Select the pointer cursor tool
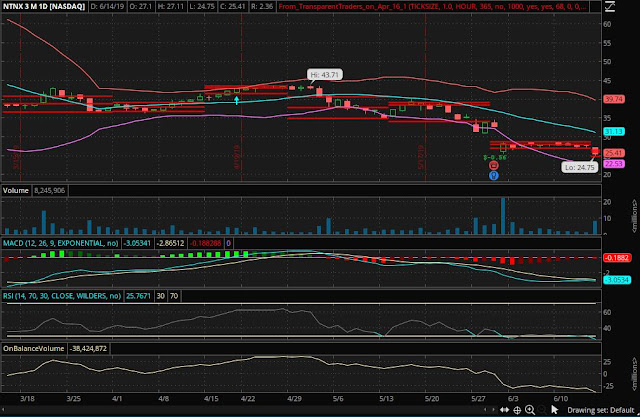The image size is (640, 417). pyautogui.click(x=554, y=410)
